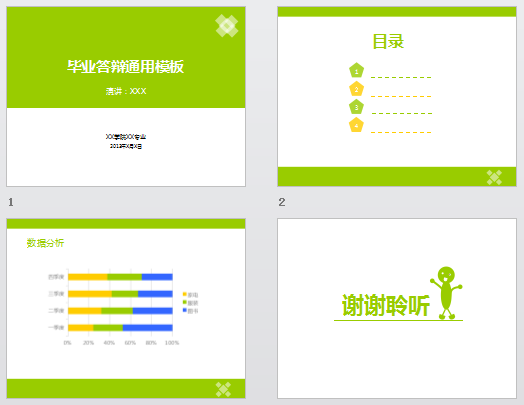524x405 pixels.
Task: Click the yellow pentagon numbered 4
Action: 357,125
